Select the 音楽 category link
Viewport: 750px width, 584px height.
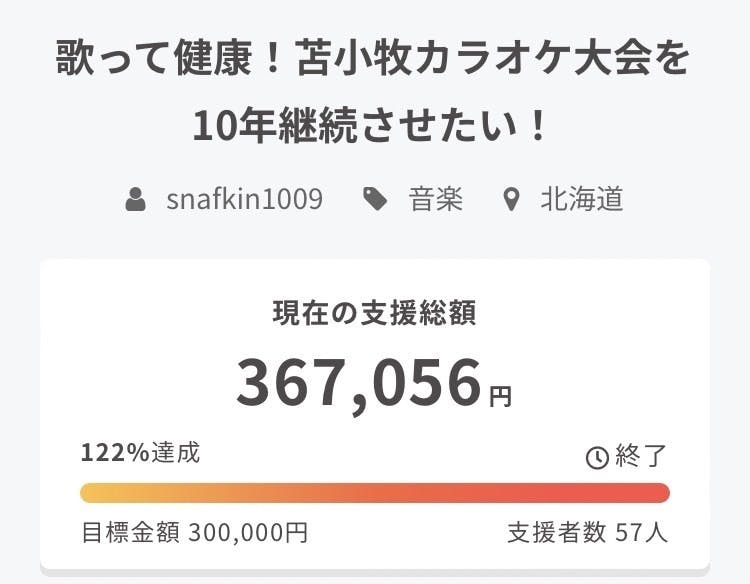point(436,199)
